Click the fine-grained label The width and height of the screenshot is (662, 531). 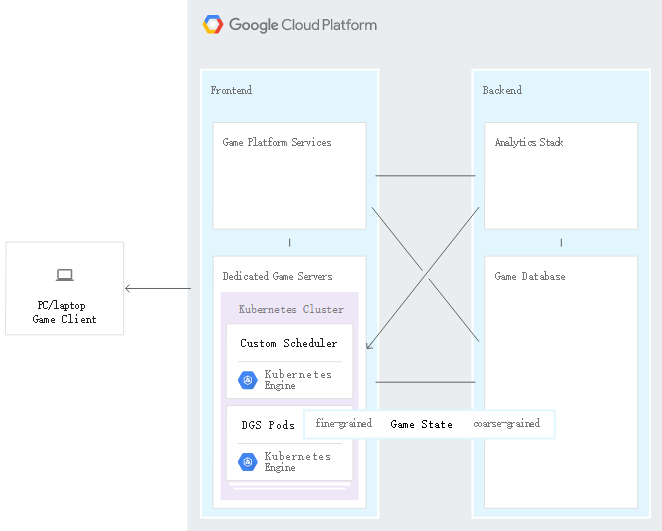click(x=344, y=423)
